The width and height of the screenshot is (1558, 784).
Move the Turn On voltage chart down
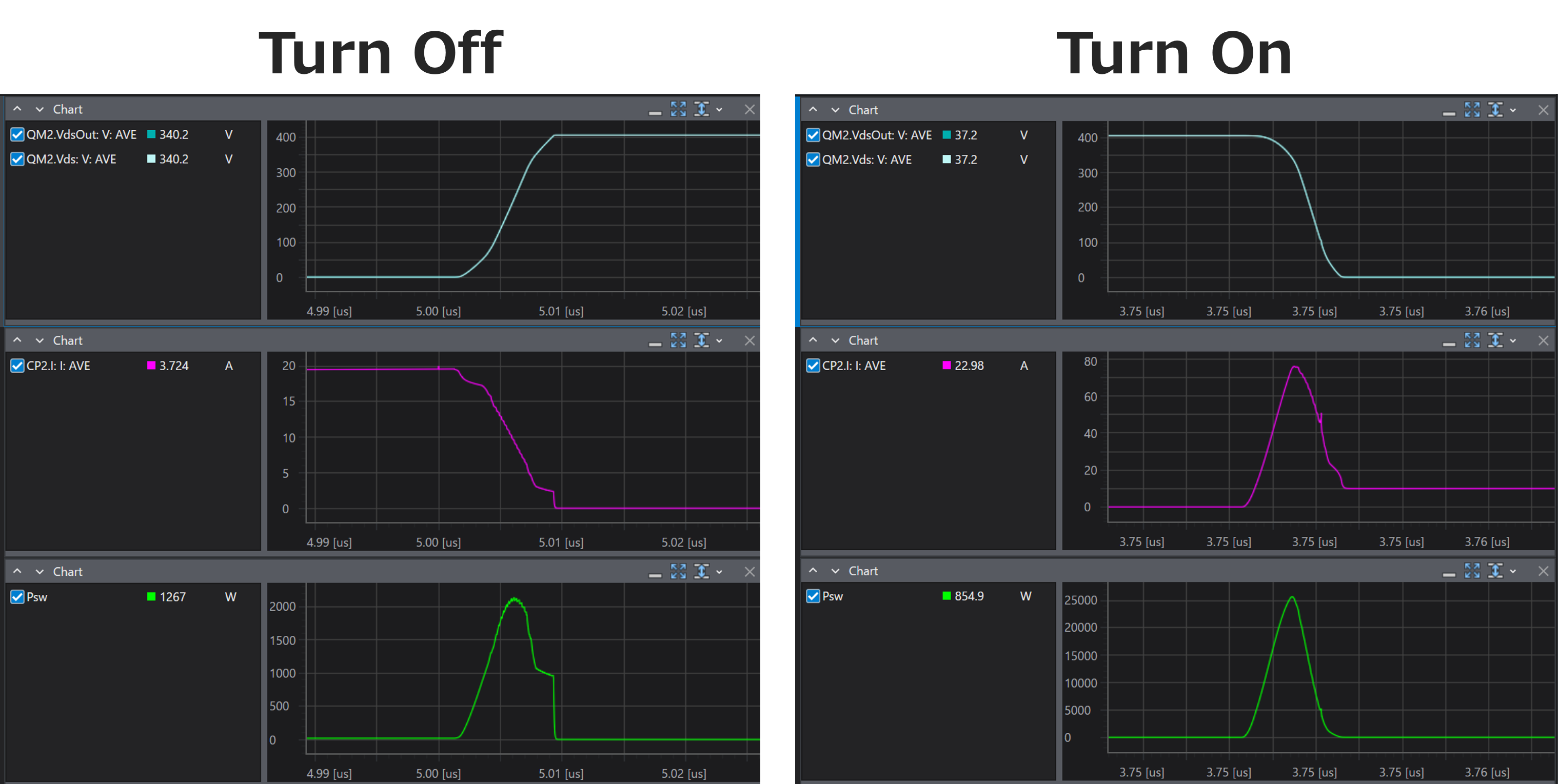tap(835, 110)
